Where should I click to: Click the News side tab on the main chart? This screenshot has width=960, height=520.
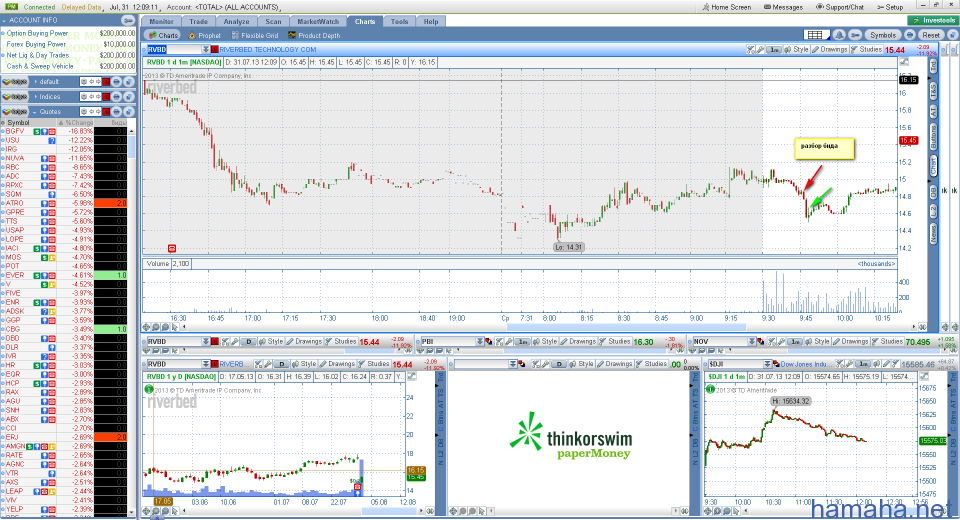pyautogui.click(x=933, y=233)
